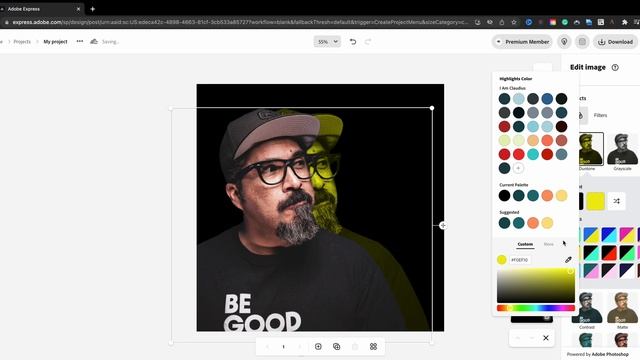Select the Contrast filter thumbnail
Image resolution: width=640 pixels, height=360 pixels.
[x=587, y=308]
